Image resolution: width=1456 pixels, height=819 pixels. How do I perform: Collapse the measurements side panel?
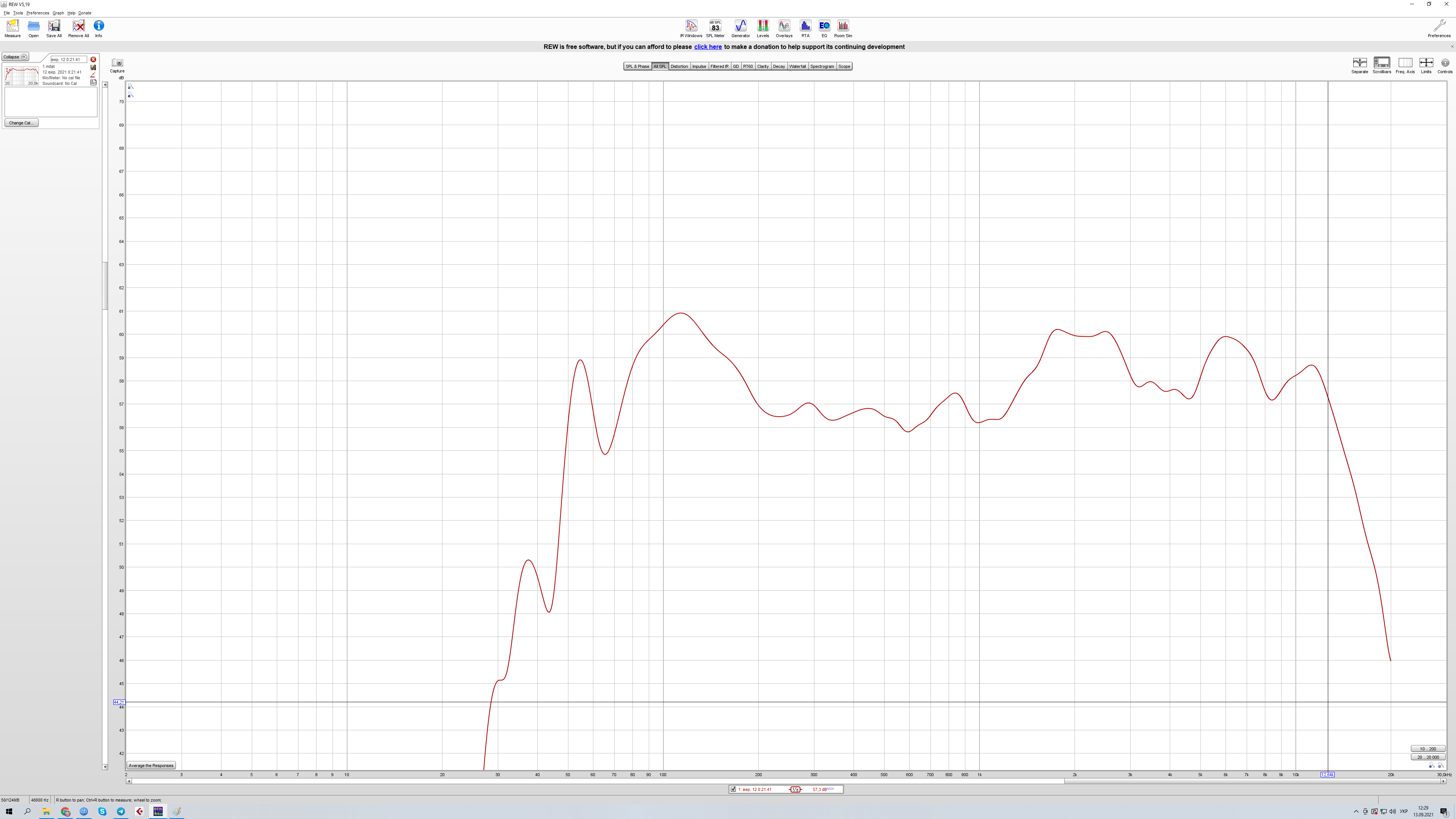(15, 56)
